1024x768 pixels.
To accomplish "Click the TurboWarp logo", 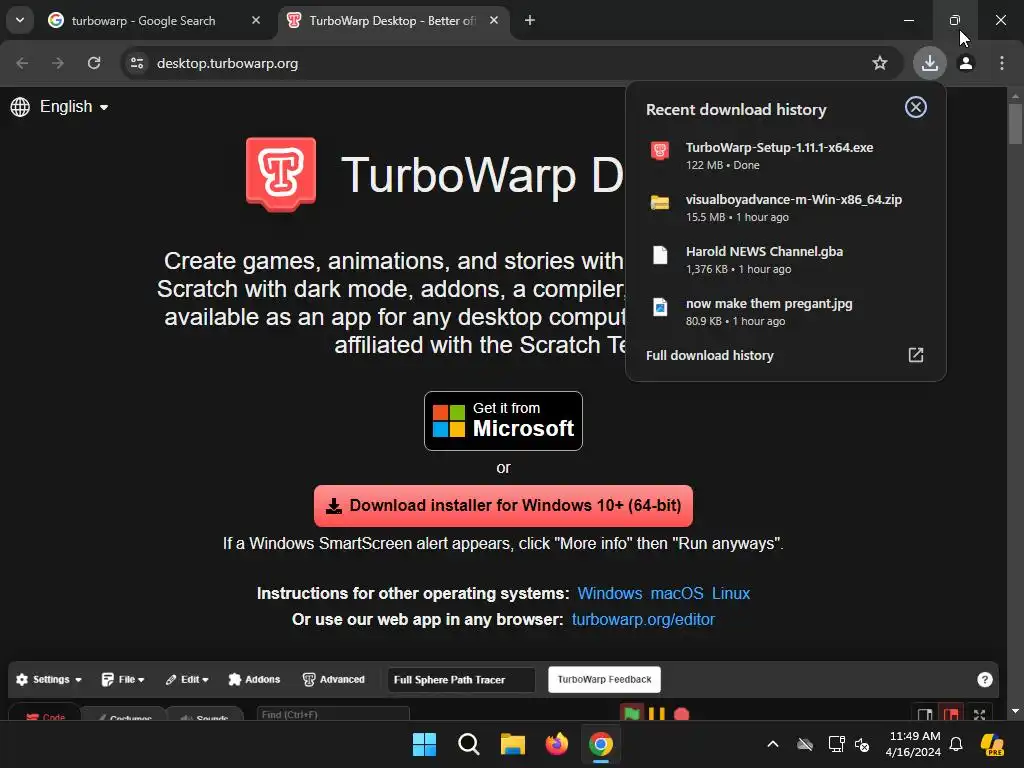I will tap(281, 174).
